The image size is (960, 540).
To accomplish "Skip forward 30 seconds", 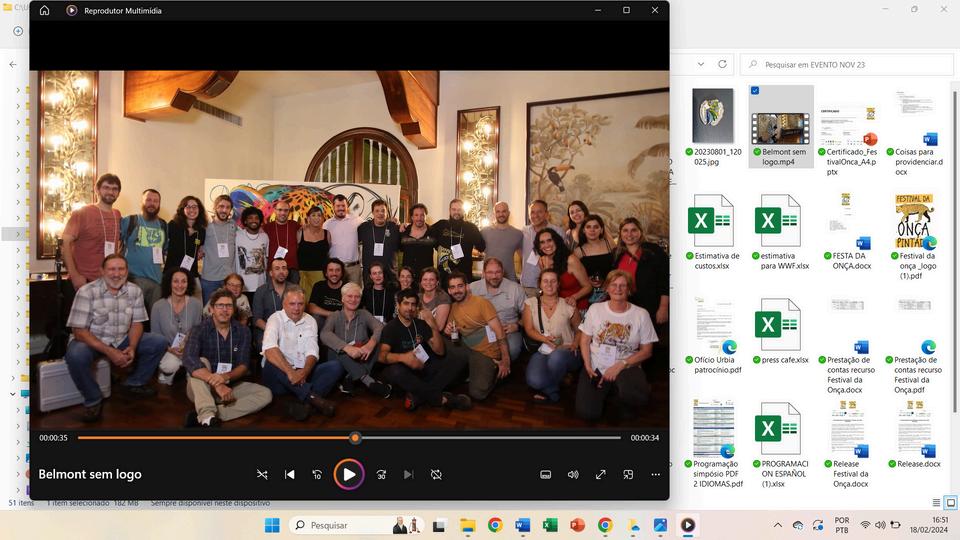I will click(381, 474).
